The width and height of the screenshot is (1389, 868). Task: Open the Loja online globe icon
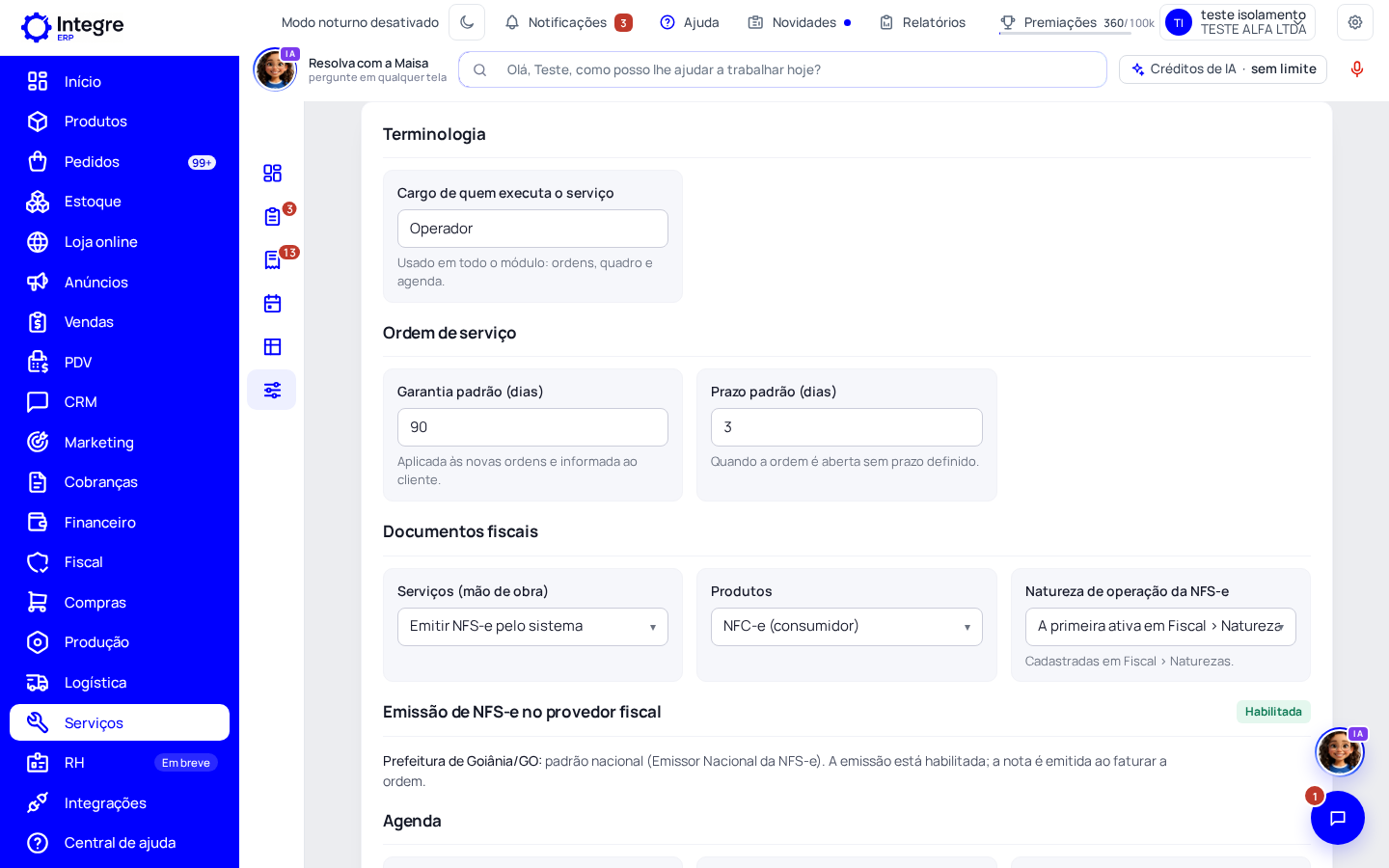click(38, 242)
